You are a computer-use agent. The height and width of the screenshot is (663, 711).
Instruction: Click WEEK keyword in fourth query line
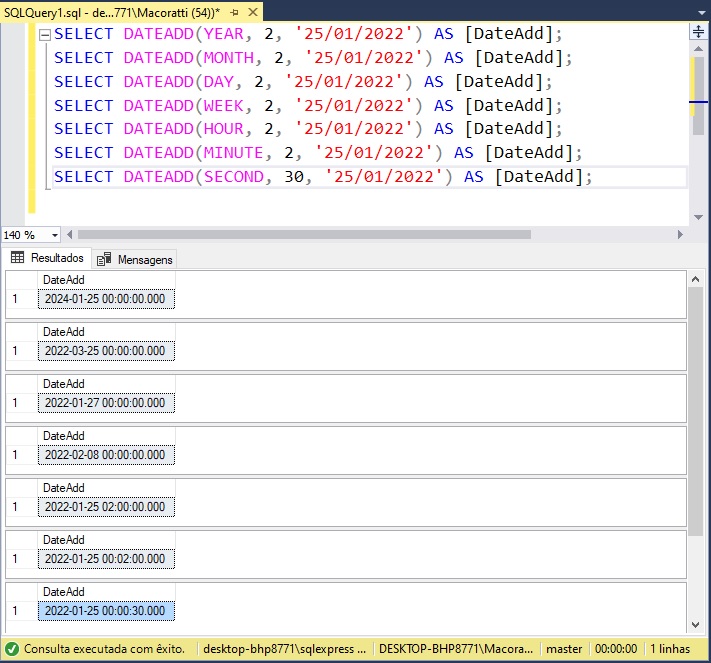tap(223, 106)
